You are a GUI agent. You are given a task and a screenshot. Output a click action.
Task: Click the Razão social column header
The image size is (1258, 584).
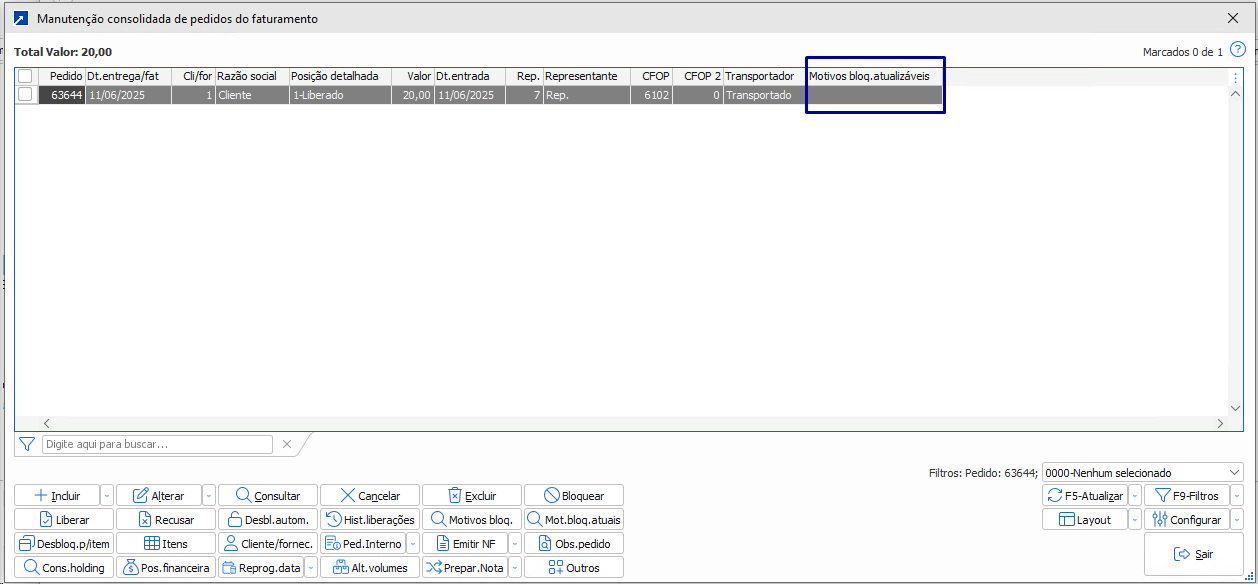tap(252, 76)
